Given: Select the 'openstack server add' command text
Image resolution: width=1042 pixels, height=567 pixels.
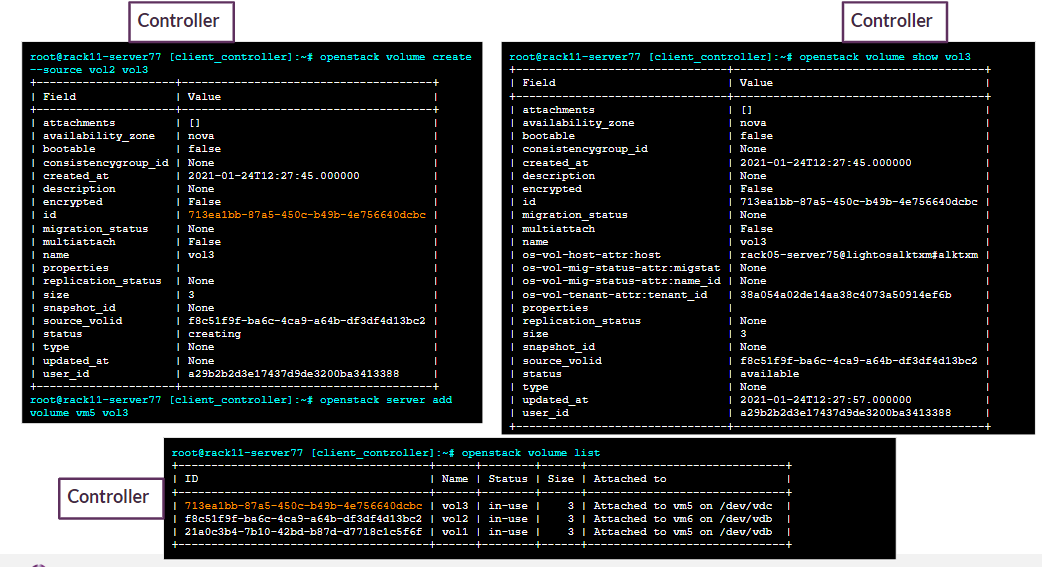Looking at the screenshot, I should tap(385, 399).
